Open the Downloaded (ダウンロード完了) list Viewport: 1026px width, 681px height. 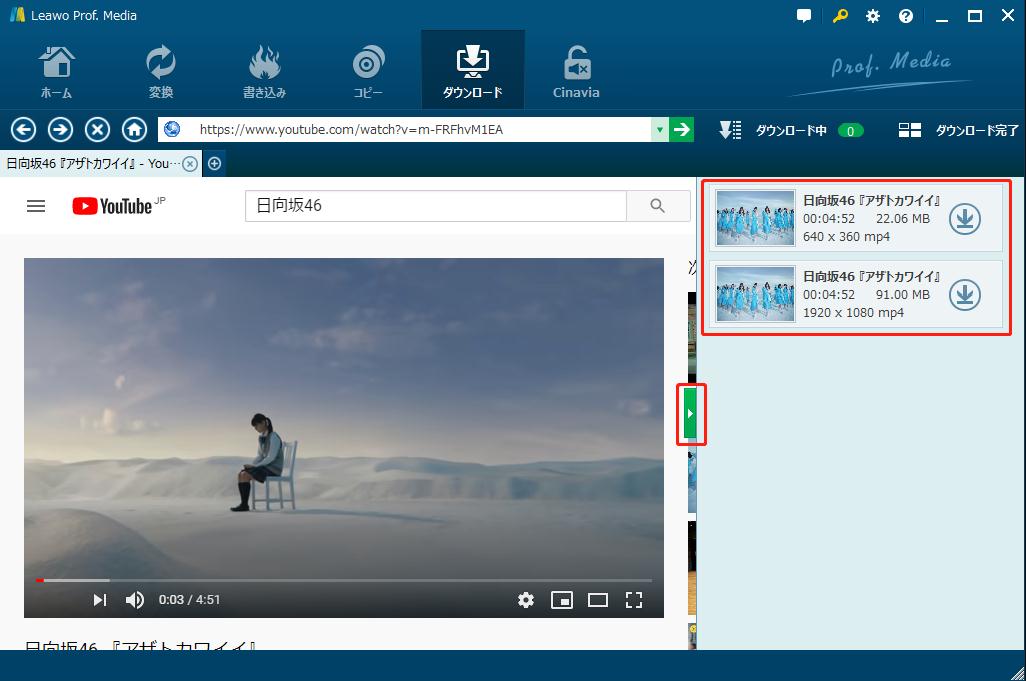[959, 130]
